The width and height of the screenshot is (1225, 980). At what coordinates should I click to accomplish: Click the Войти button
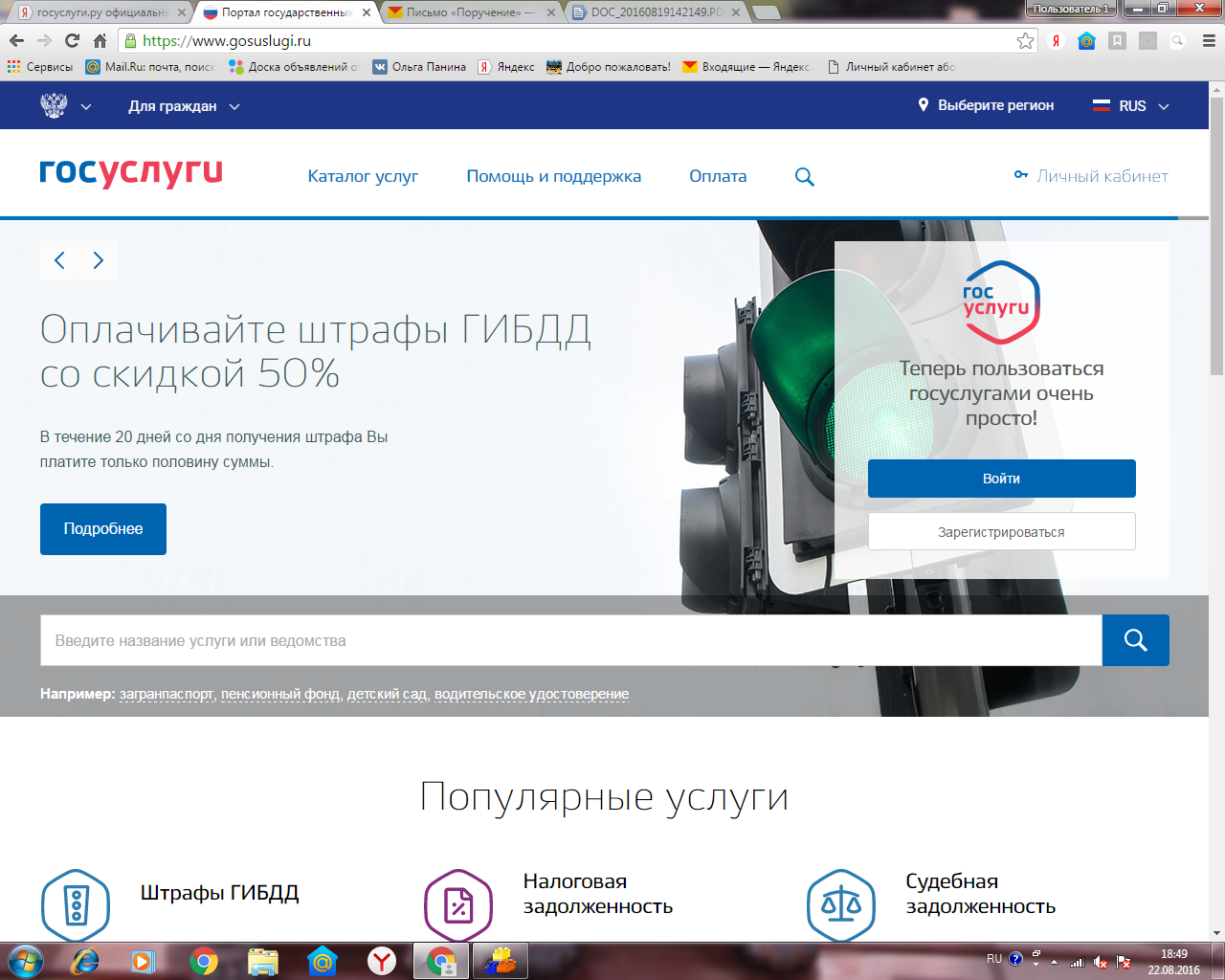[x=1002, y=479]
